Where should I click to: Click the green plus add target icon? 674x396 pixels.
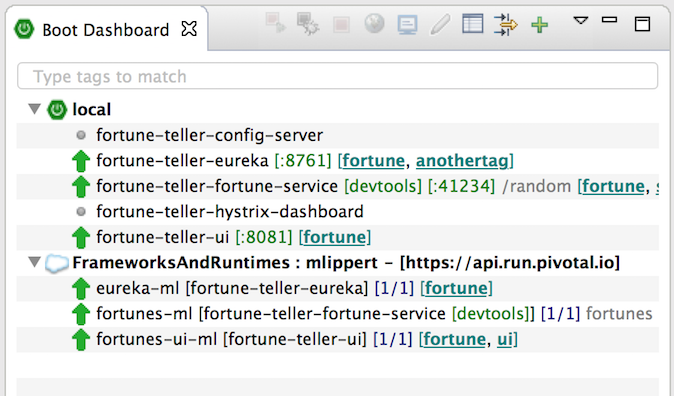tap(539, 25)
